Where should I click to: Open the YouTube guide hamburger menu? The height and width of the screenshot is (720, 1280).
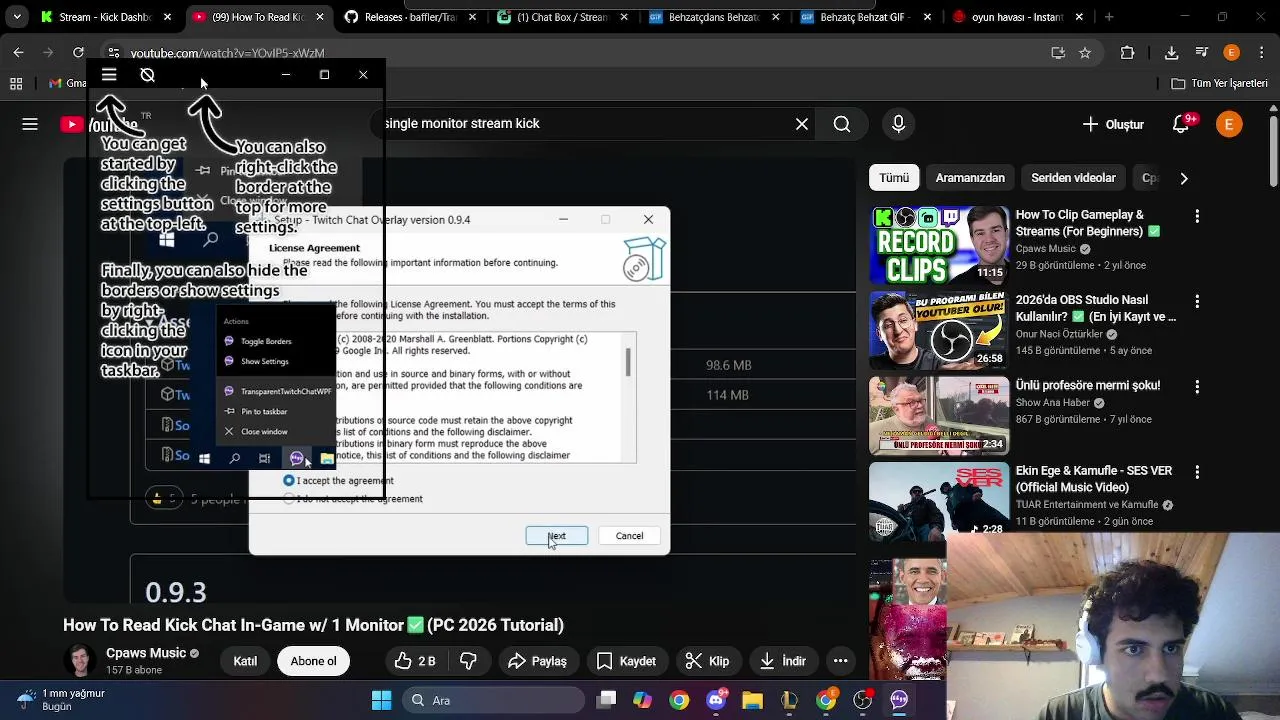(x=30, y=124)
